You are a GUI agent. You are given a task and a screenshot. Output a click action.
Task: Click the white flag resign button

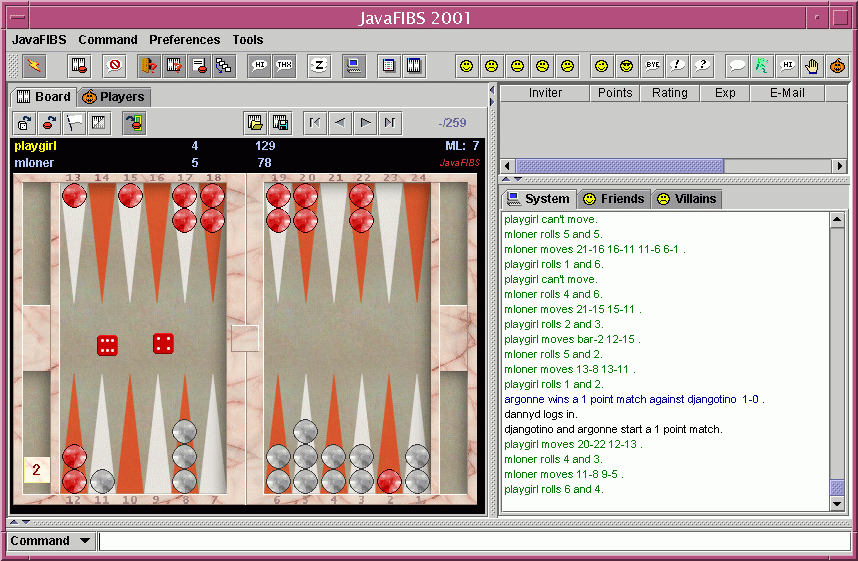pyautogui.click(x=74, y=123)
